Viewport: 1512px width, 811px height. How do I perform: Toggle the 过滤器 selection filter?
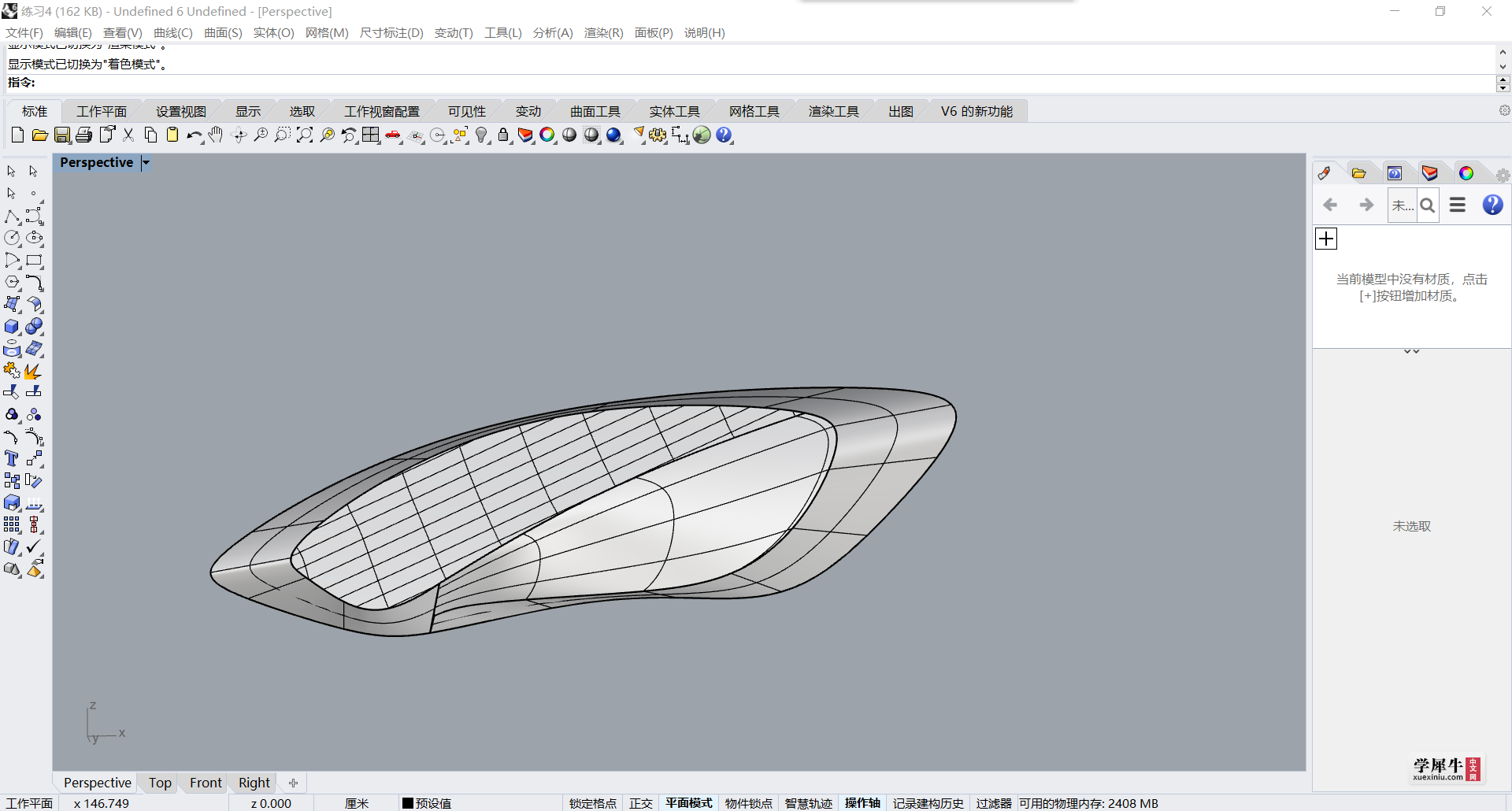[994, 803]
